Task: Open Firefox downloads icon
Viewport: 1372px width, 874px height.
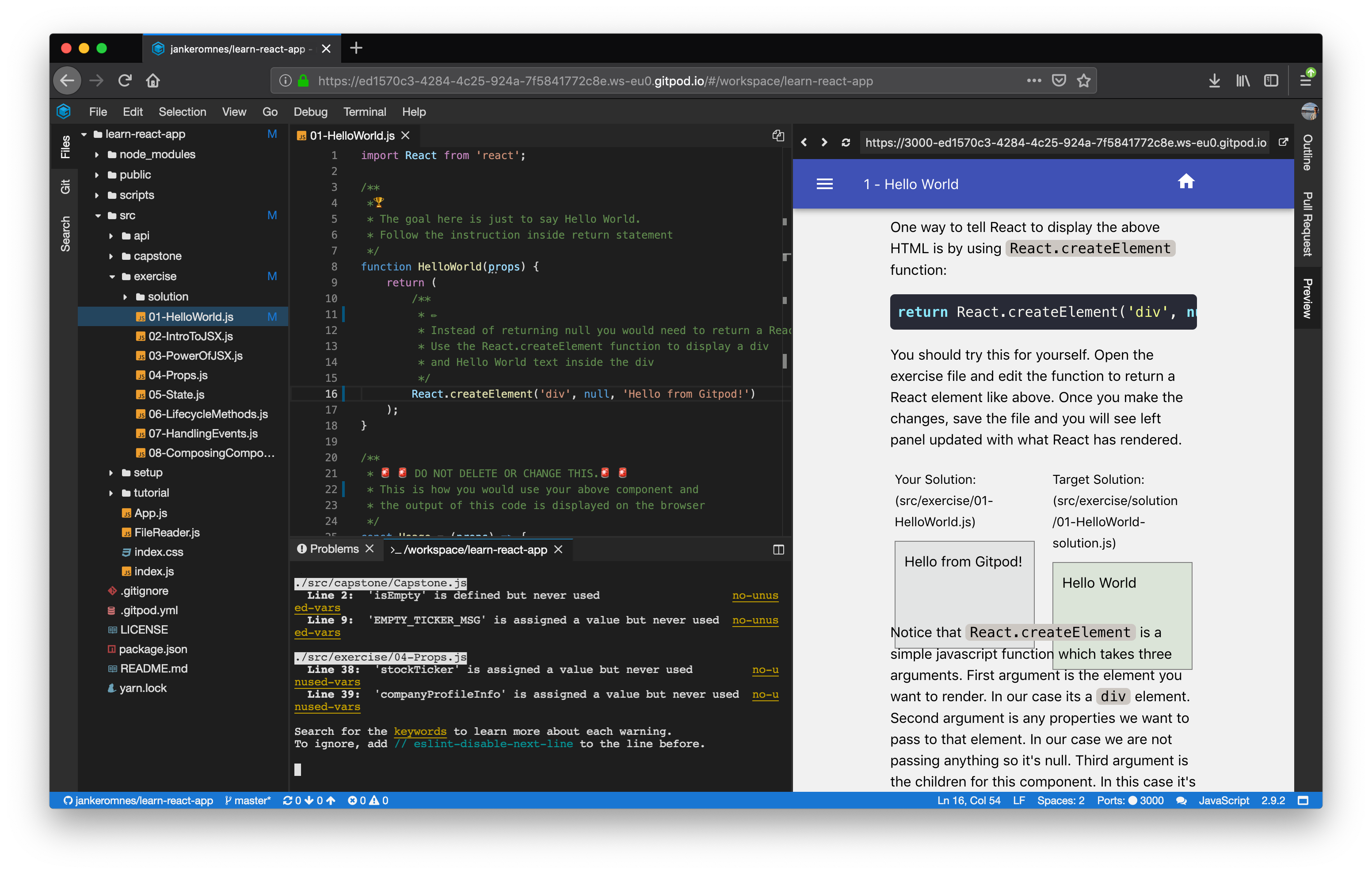Action: (1214, 81)
